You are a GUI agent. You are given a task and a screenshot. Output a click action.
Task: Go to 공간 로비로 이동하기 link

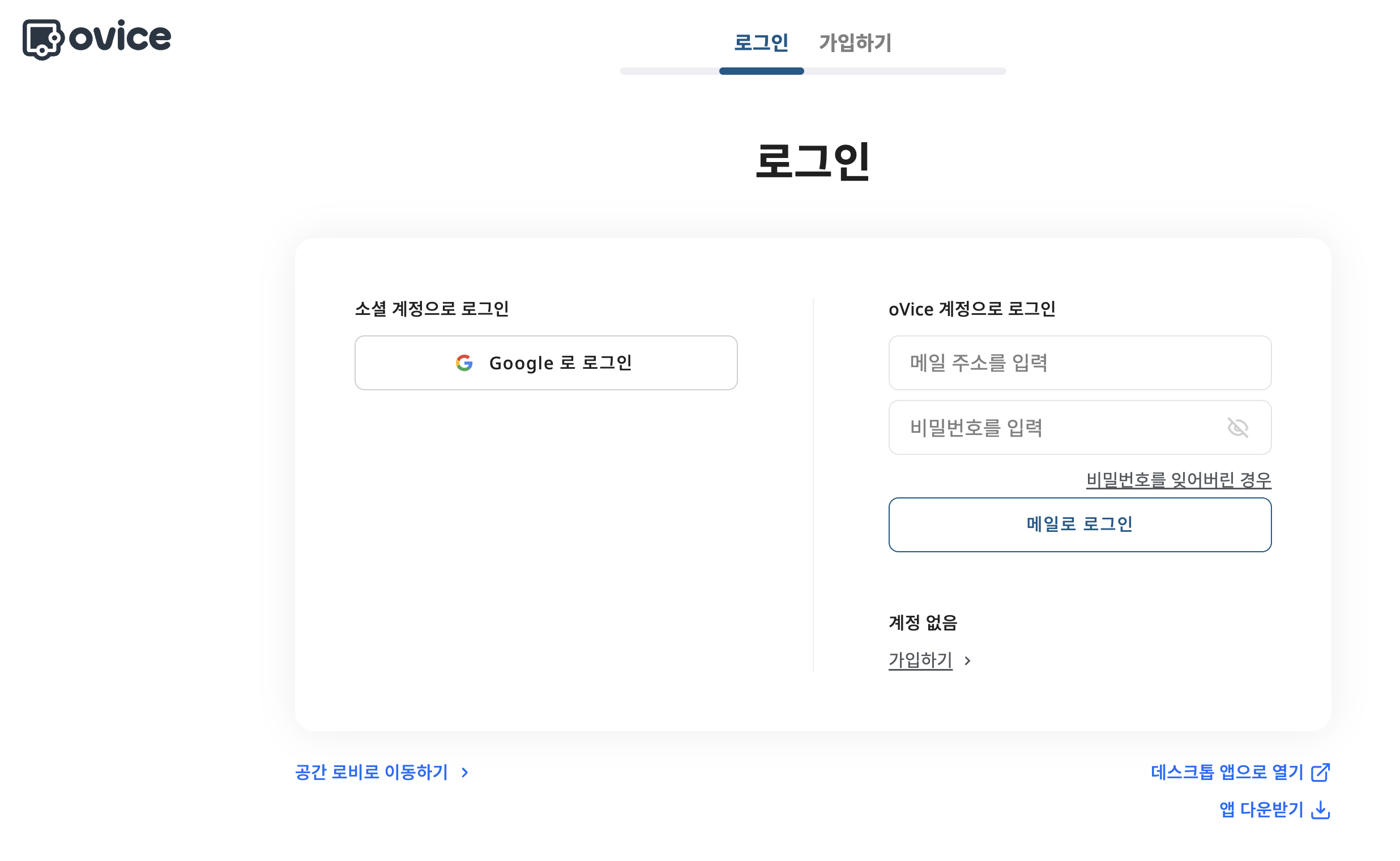coord(372,772)
